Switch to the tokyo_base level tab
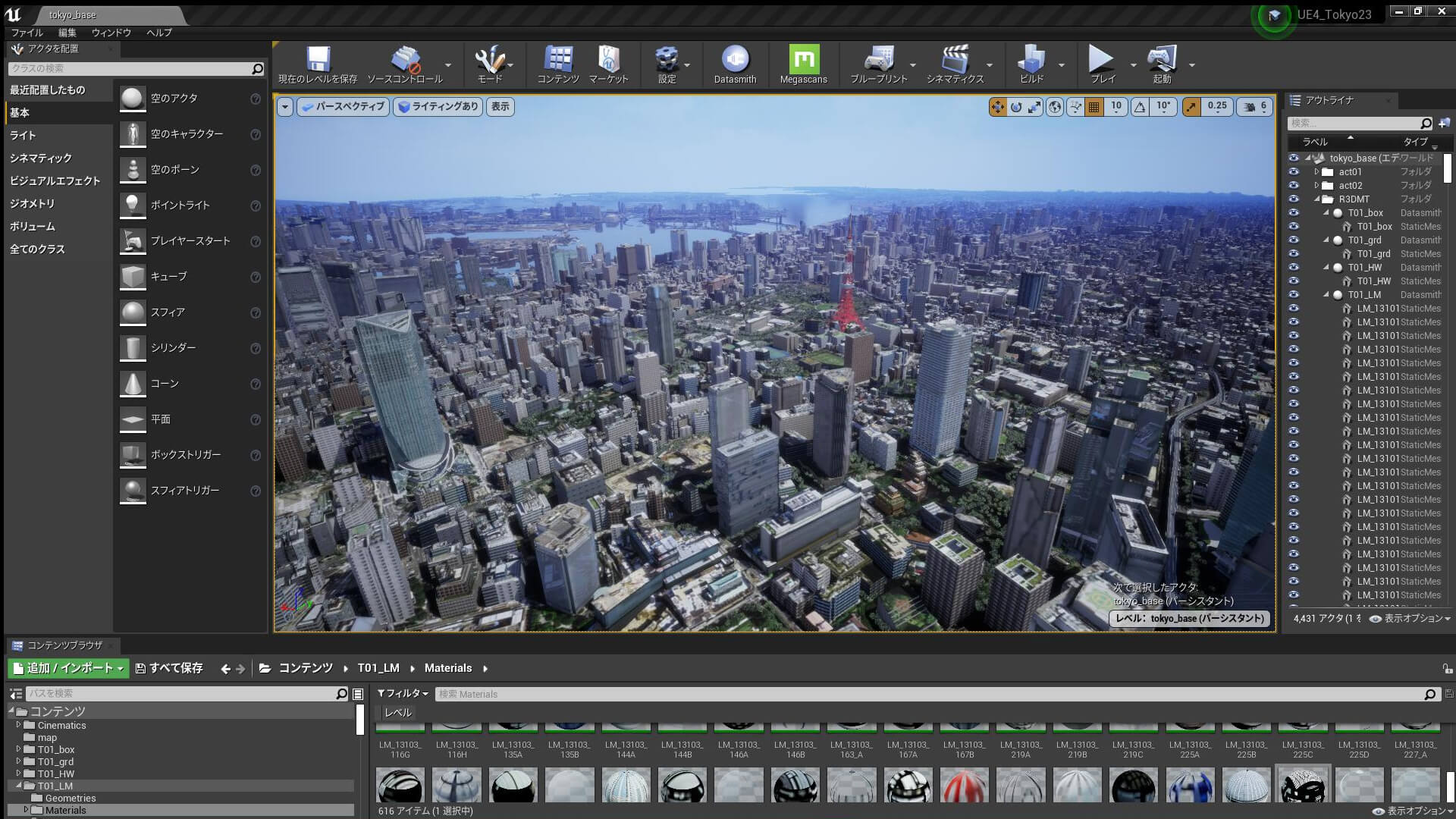This screenshot has height=819, width=1456. point(74,14)
